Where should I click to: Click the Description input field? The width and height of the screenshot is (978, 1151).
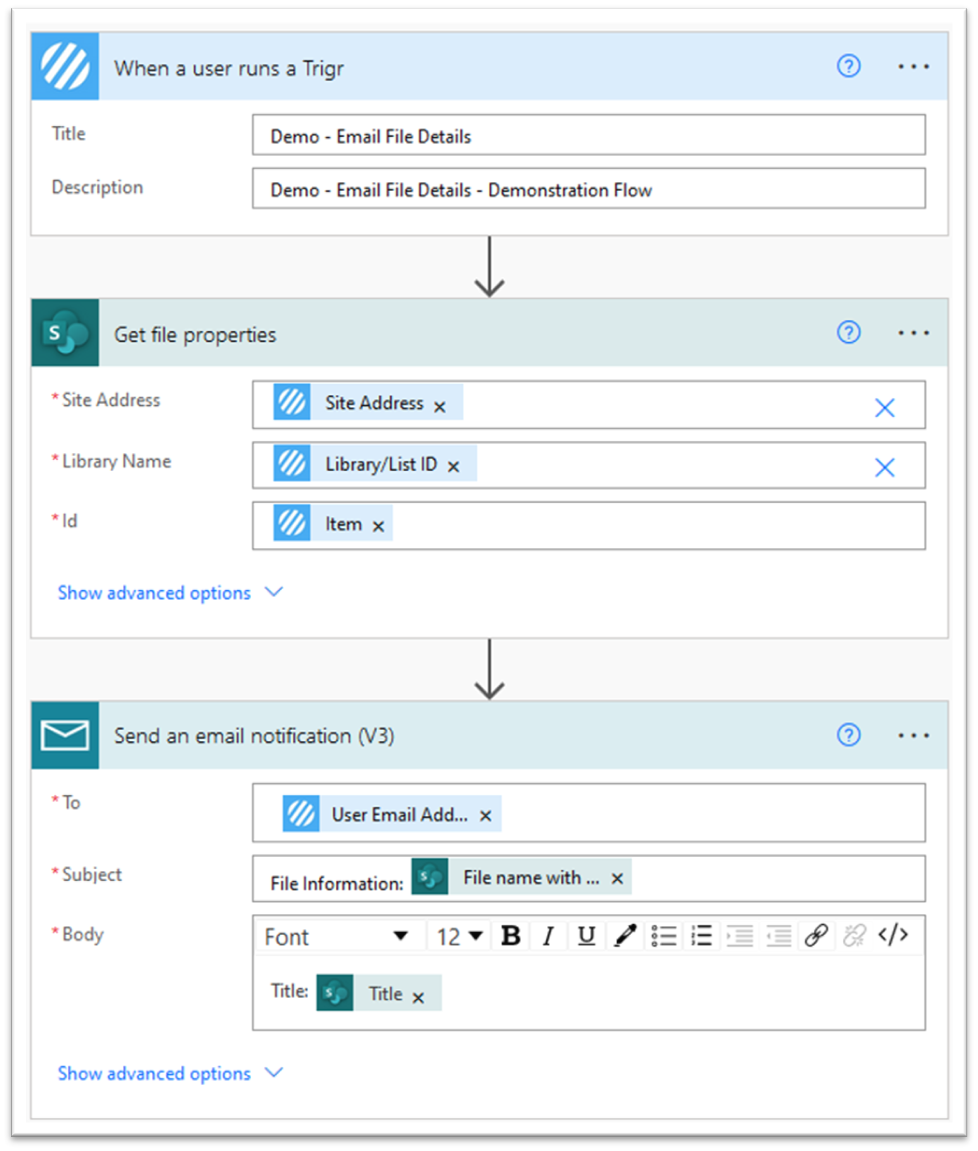click(588, 189)
